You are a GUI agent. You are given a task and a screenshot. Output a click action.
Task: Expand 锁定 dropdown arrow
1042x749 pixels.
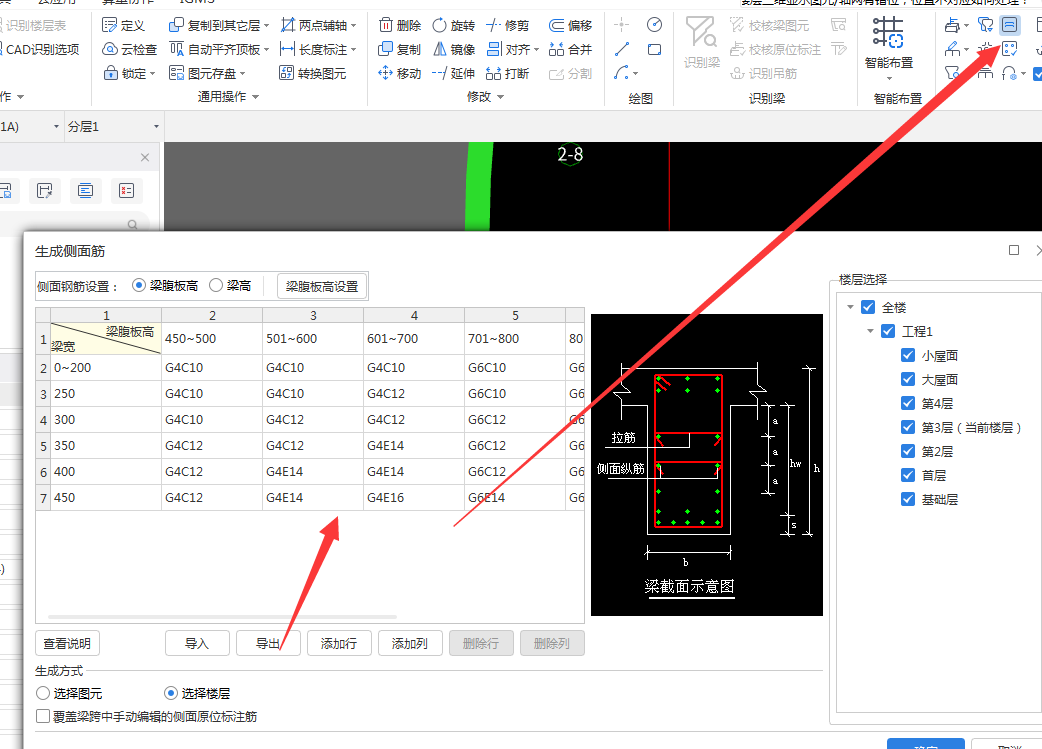click(152, 74)
